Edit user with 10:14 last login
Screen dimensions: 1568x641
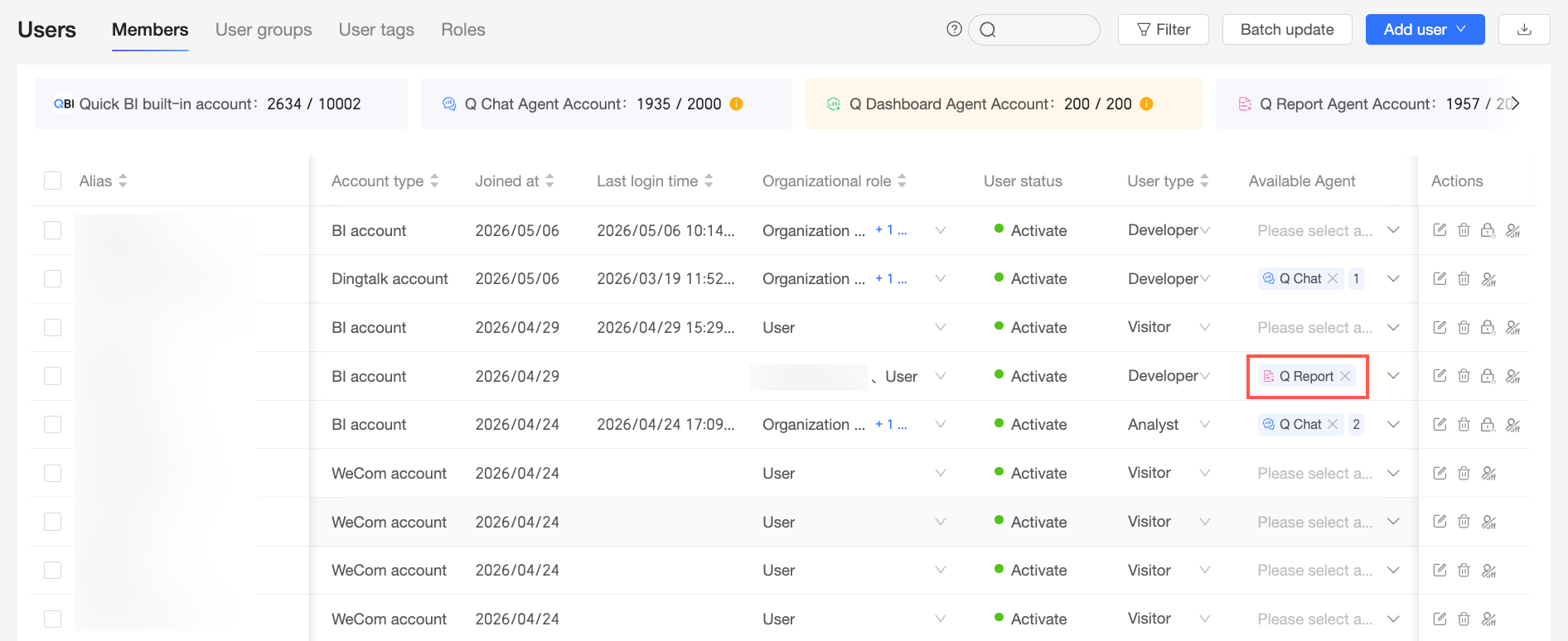pos(1440,230)
